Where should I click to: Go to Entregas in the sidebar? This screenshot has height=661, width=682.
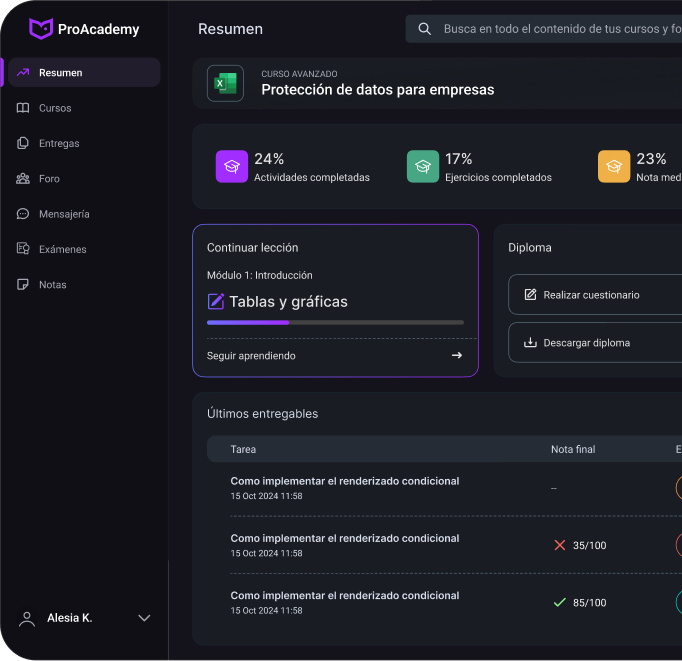(59, 143)
